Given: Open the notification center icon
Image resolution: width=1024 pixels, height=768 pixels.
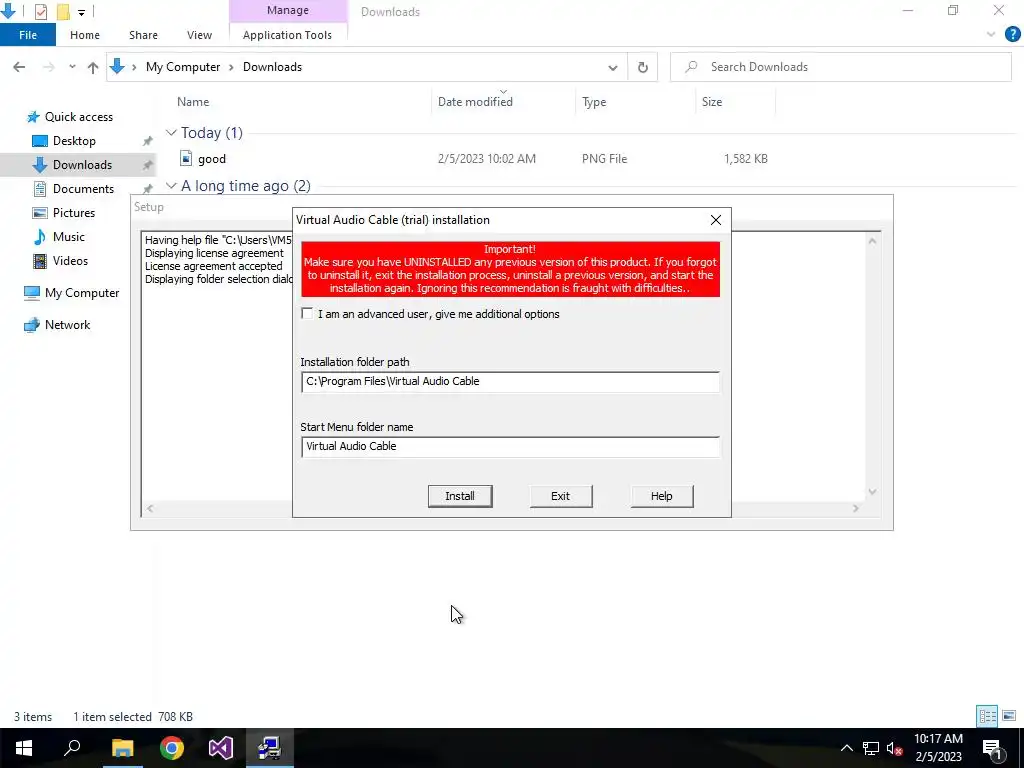Looking at the screenshot, I should [993, 748].
